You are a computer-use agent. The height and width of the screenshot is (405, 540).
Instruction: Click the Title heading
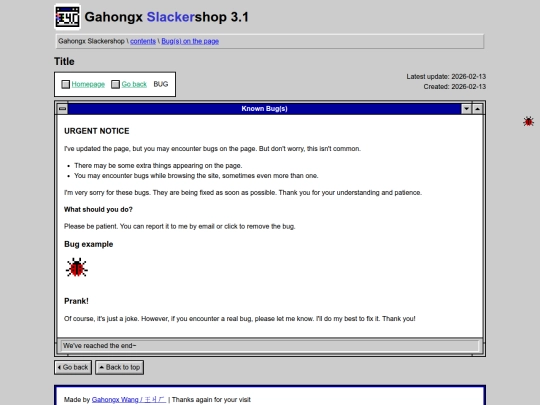pyautogui.click(x=64, y=62)
